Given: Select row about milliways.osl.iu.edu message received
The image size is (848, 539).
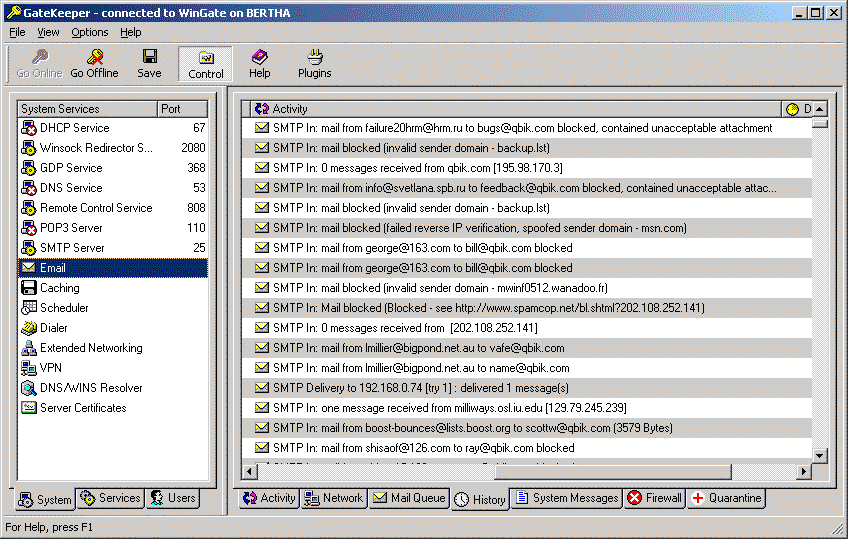Looking at the screenshot, I should point(527,408).
